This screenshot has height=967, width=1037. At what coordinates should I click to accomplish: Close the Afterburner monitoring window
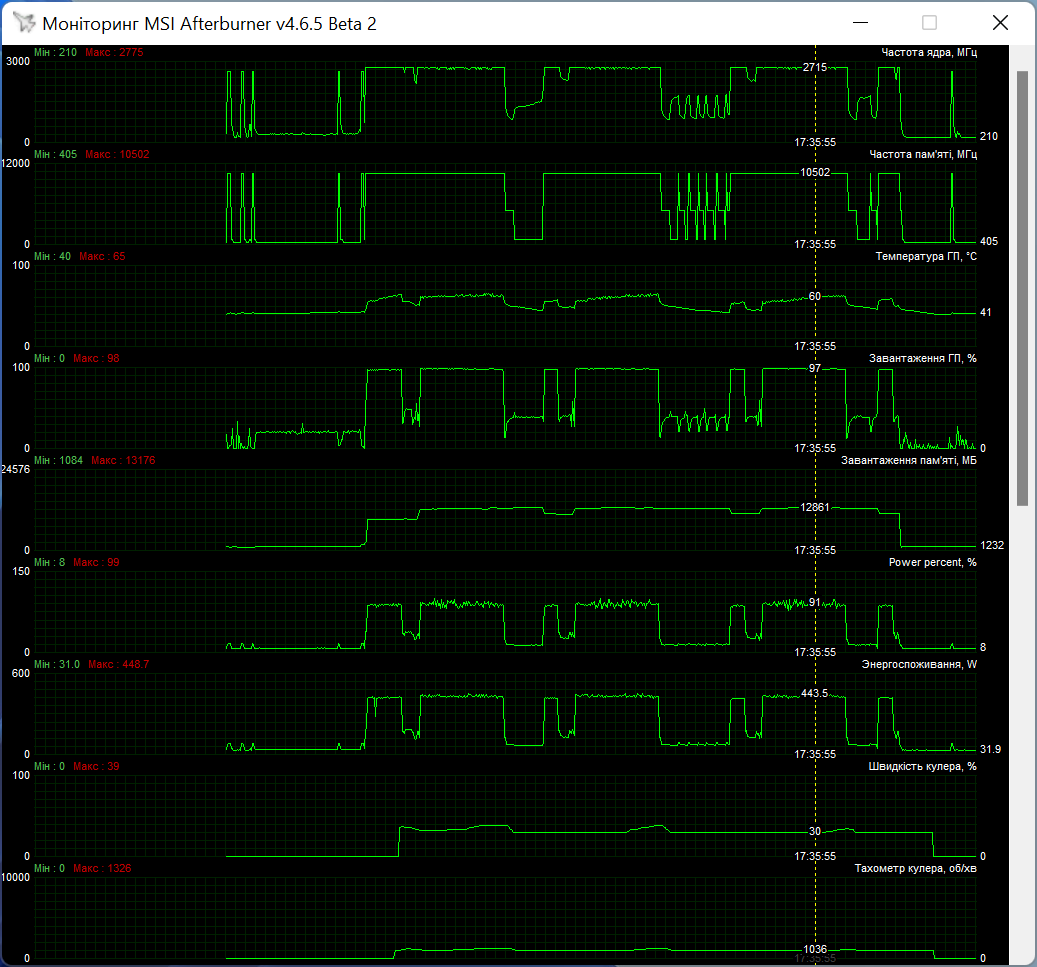1000,23
